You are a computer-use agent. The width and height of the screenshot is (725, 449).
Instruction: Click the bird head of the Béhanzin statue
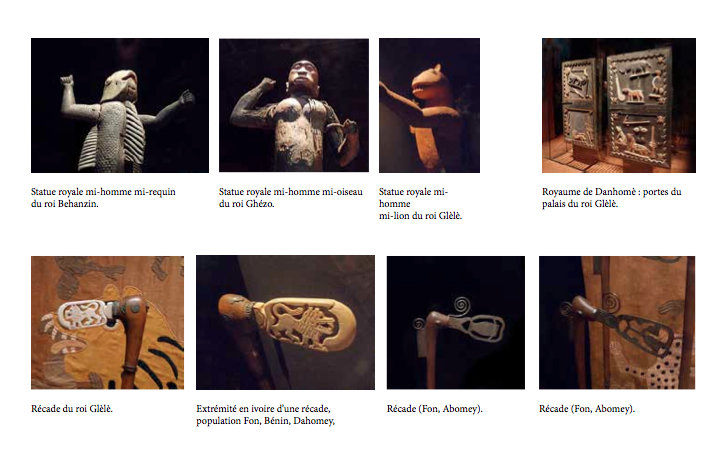119,86
